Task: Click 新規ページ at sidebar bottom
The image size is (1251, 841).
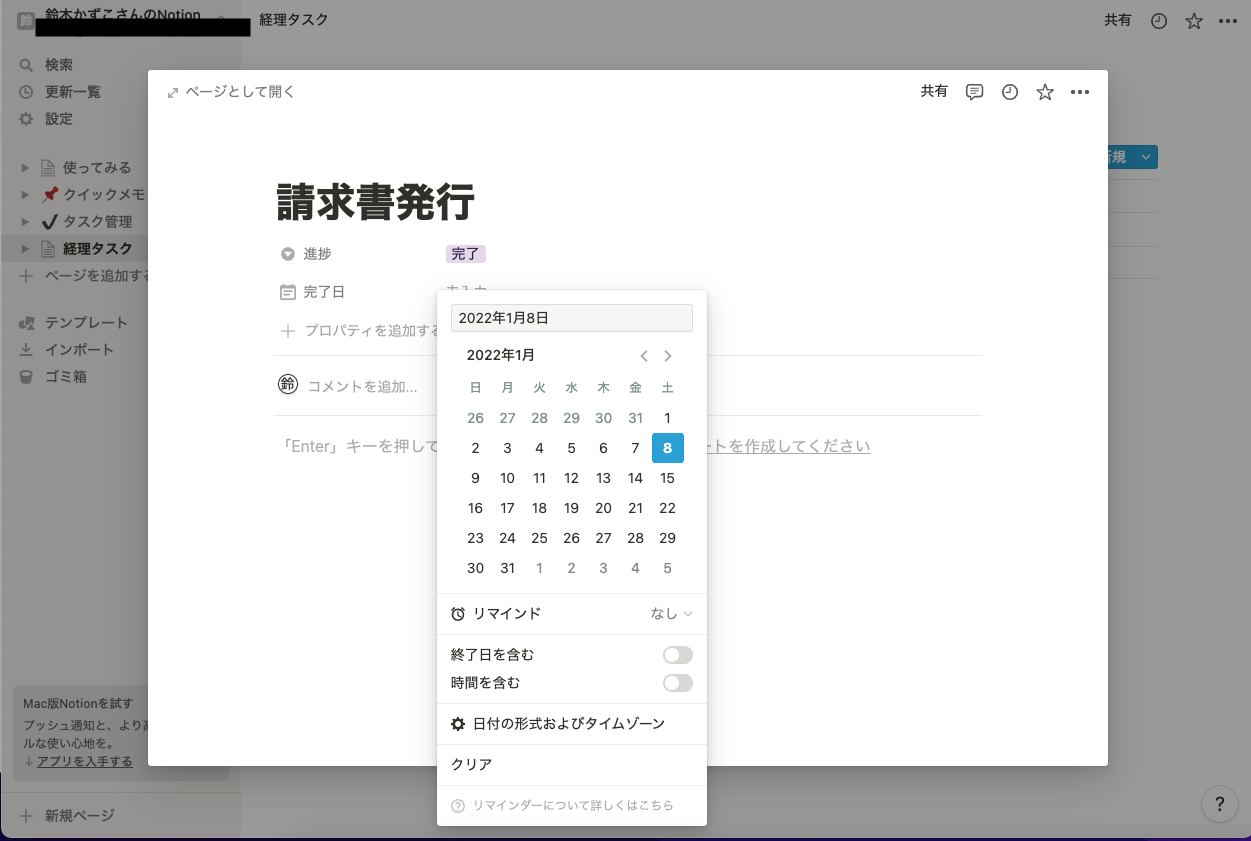Action: 80,816
